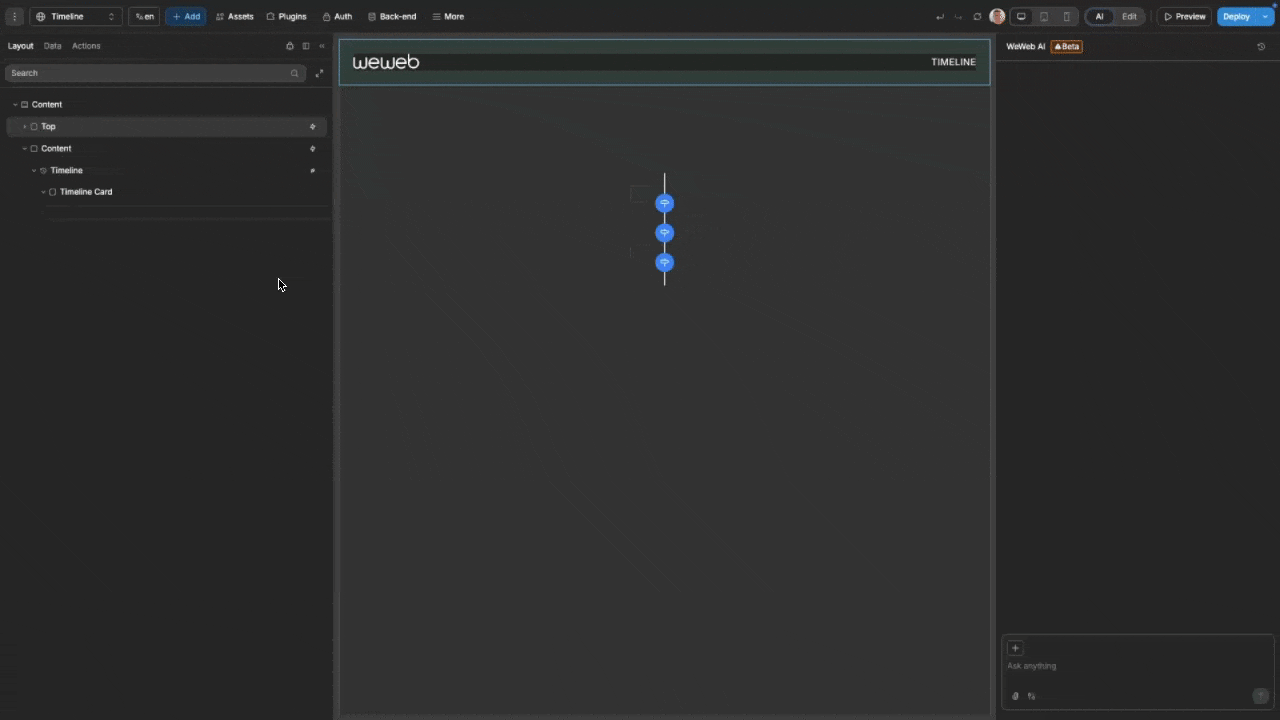
Task: Collapse the left sidebar panel
Action: tap(322, 46)
